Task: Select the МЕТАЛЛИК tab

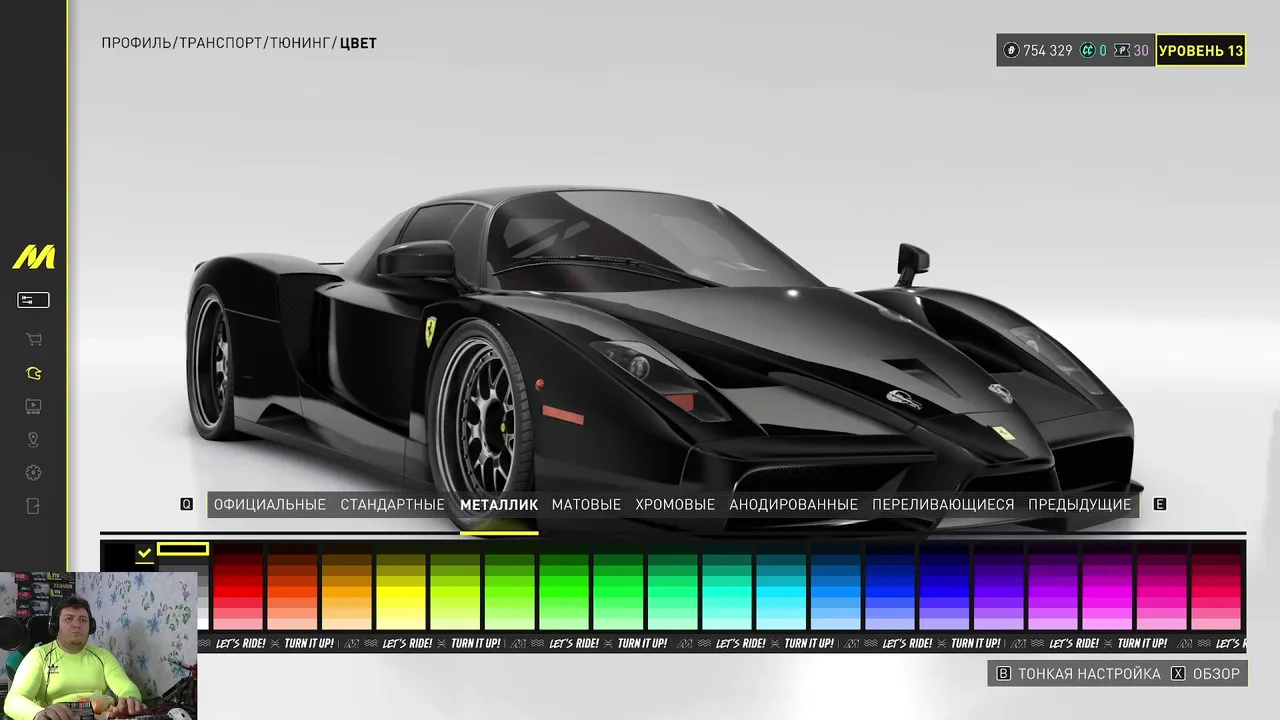Action: click(499, 505)
